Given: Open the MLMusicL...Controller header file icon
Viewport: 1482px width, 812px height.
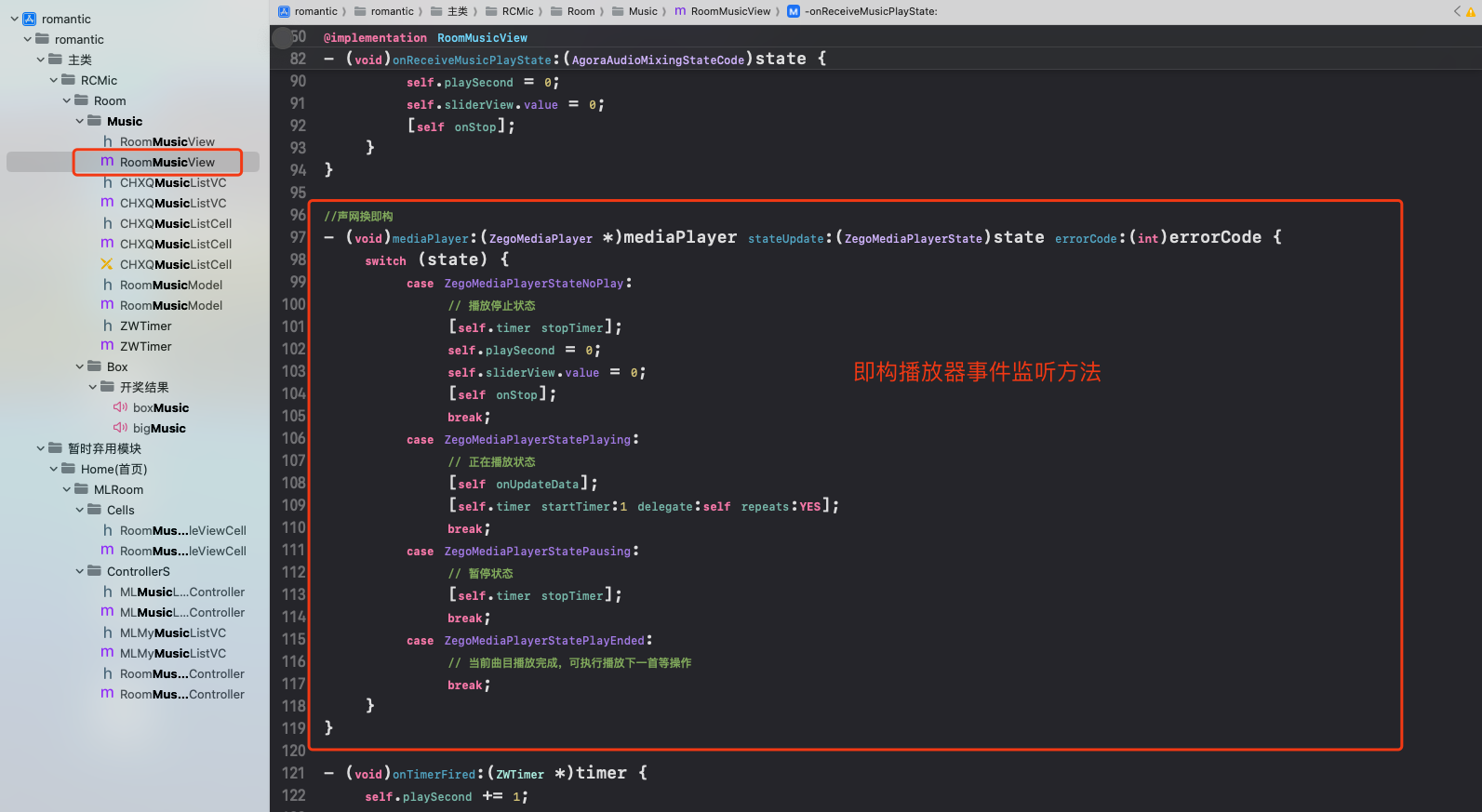Looking at the screenshot, I should point(108,592).
